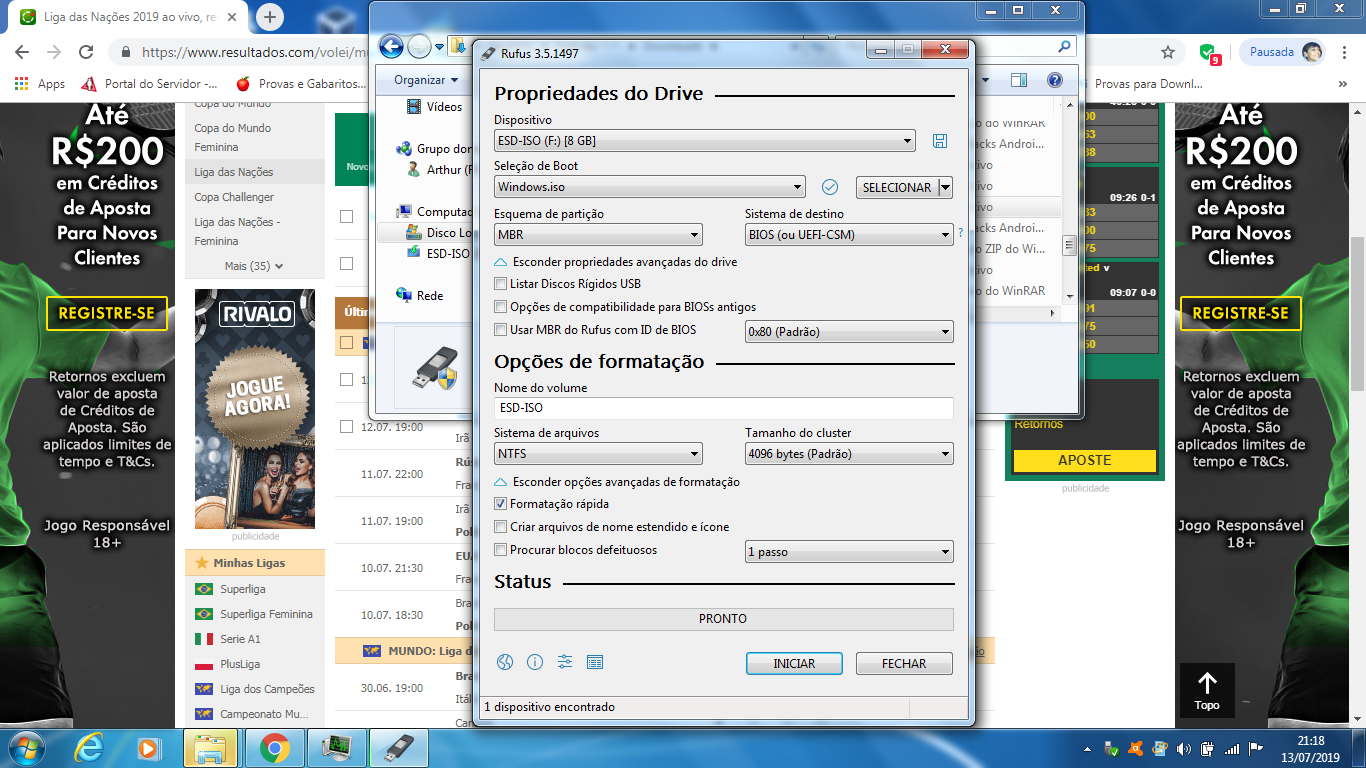This screenshot has height=768, width=1366.
Task: Collapse advanced drive properties section
Action: [x=617, y=262]
